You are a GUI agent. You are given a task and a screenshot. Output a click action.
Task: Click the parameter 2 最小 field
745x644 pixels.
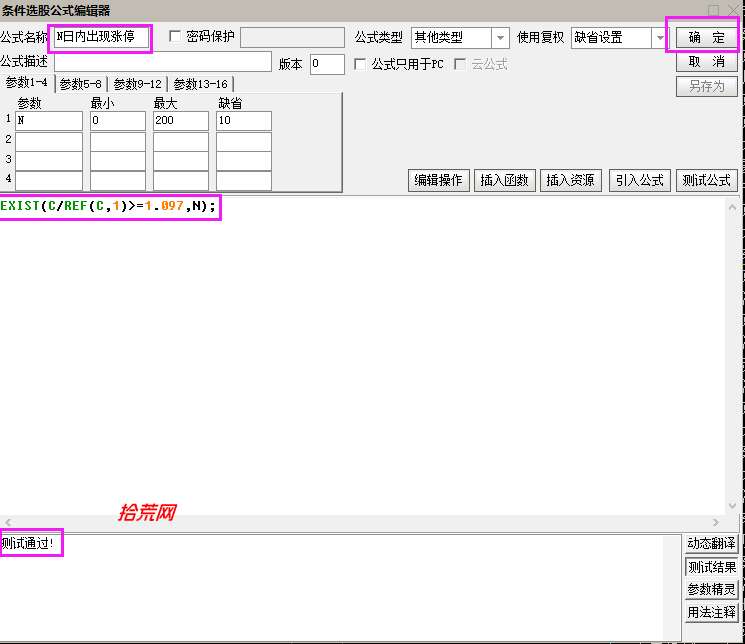[x=118, y=142]
